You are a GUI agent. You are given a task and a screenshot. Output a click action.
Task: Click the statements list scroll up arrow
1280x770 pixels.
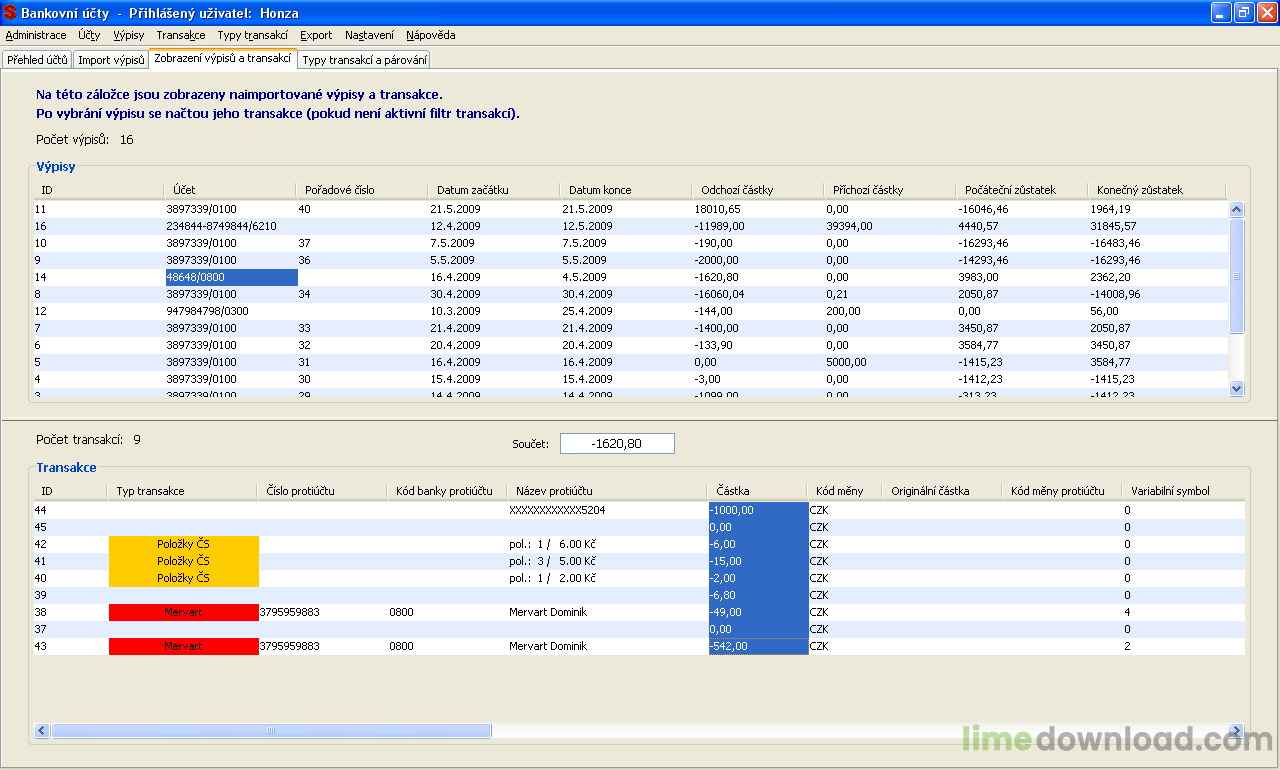1236,210
